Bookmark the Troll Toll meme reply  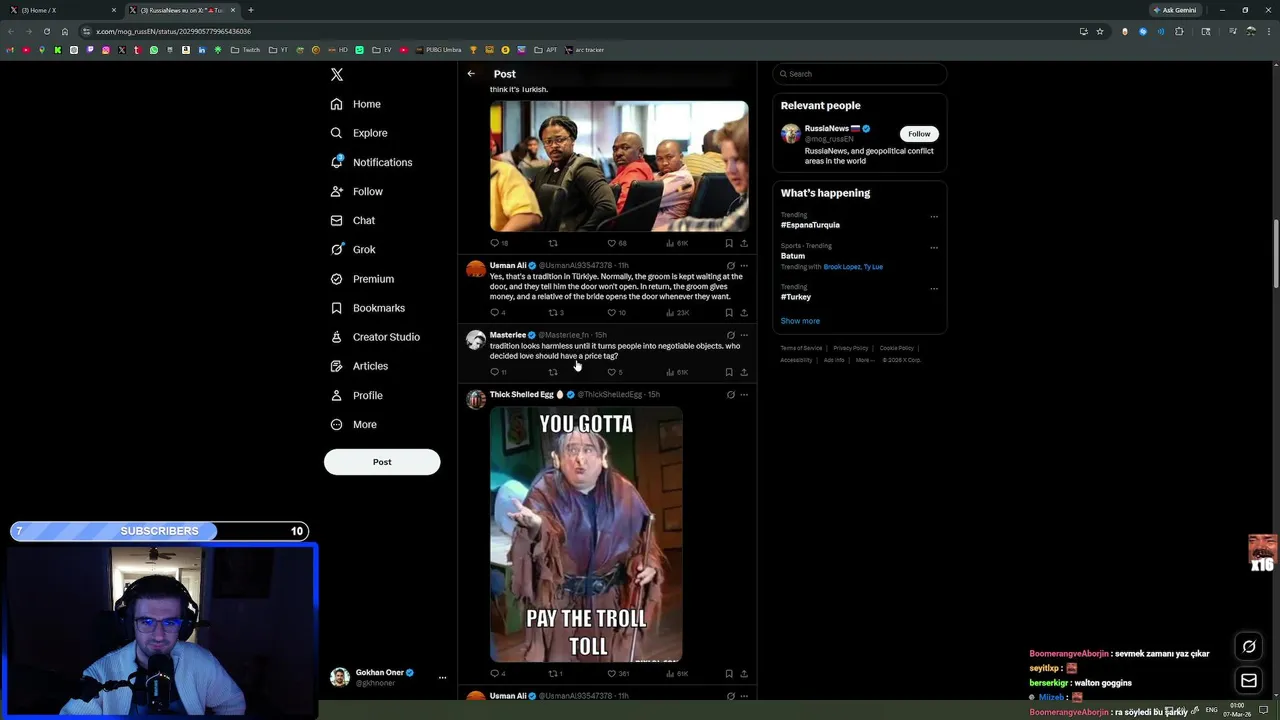pyautogui.click(x=729, y=674)
